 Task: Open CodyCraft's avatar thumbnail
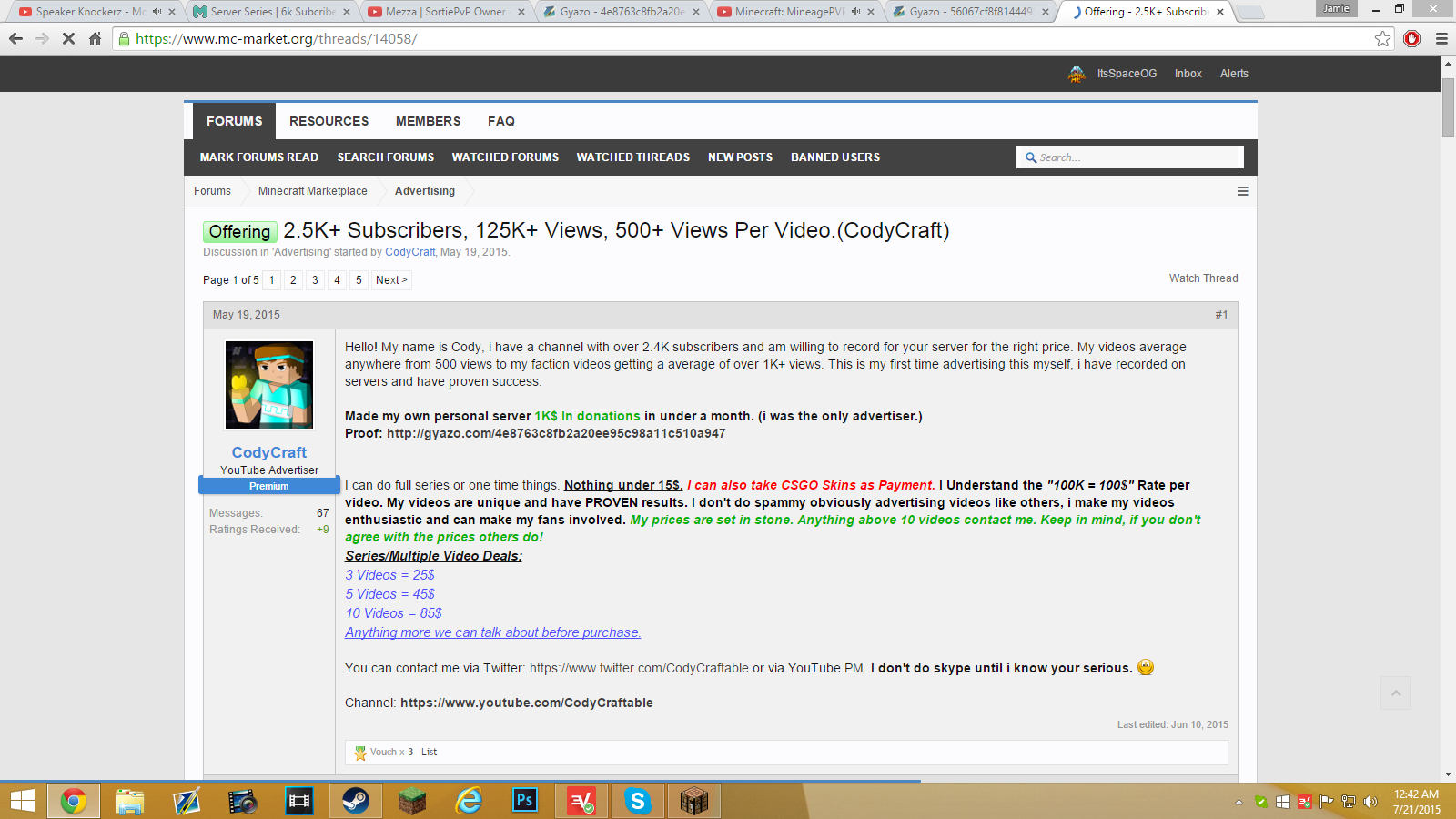[x=269, y=385]
